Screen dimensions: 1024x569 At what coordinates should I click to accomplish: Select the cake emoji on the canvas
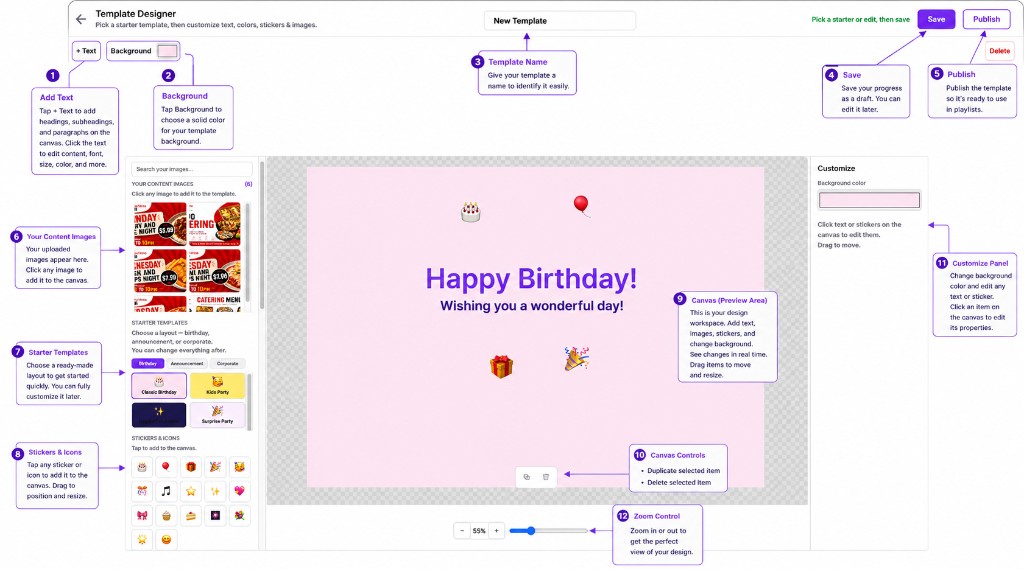470,212
